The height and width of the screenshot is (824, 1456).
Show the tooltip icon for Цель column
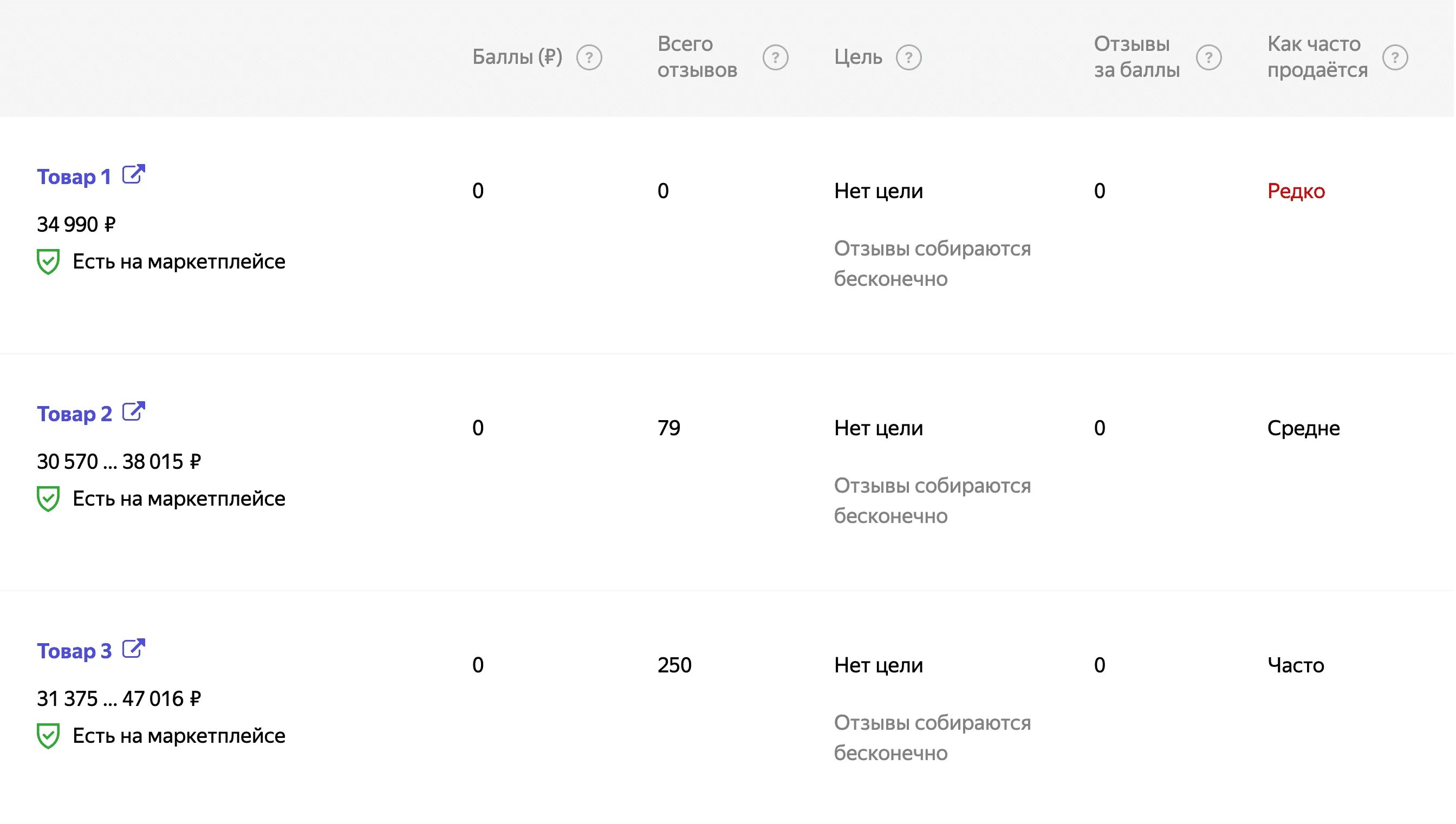908,57
